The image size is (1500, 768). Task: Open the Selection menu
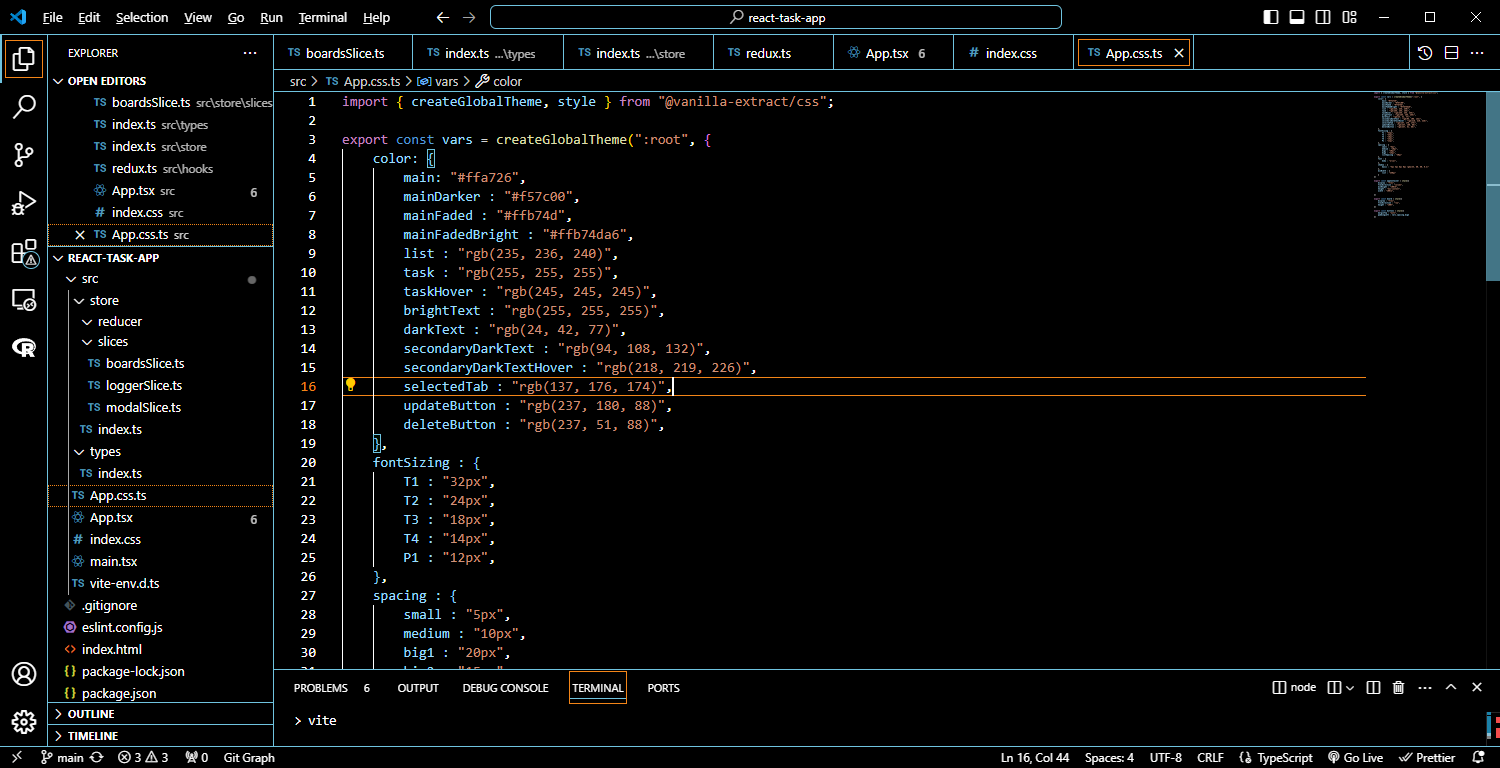pos(142,17)
